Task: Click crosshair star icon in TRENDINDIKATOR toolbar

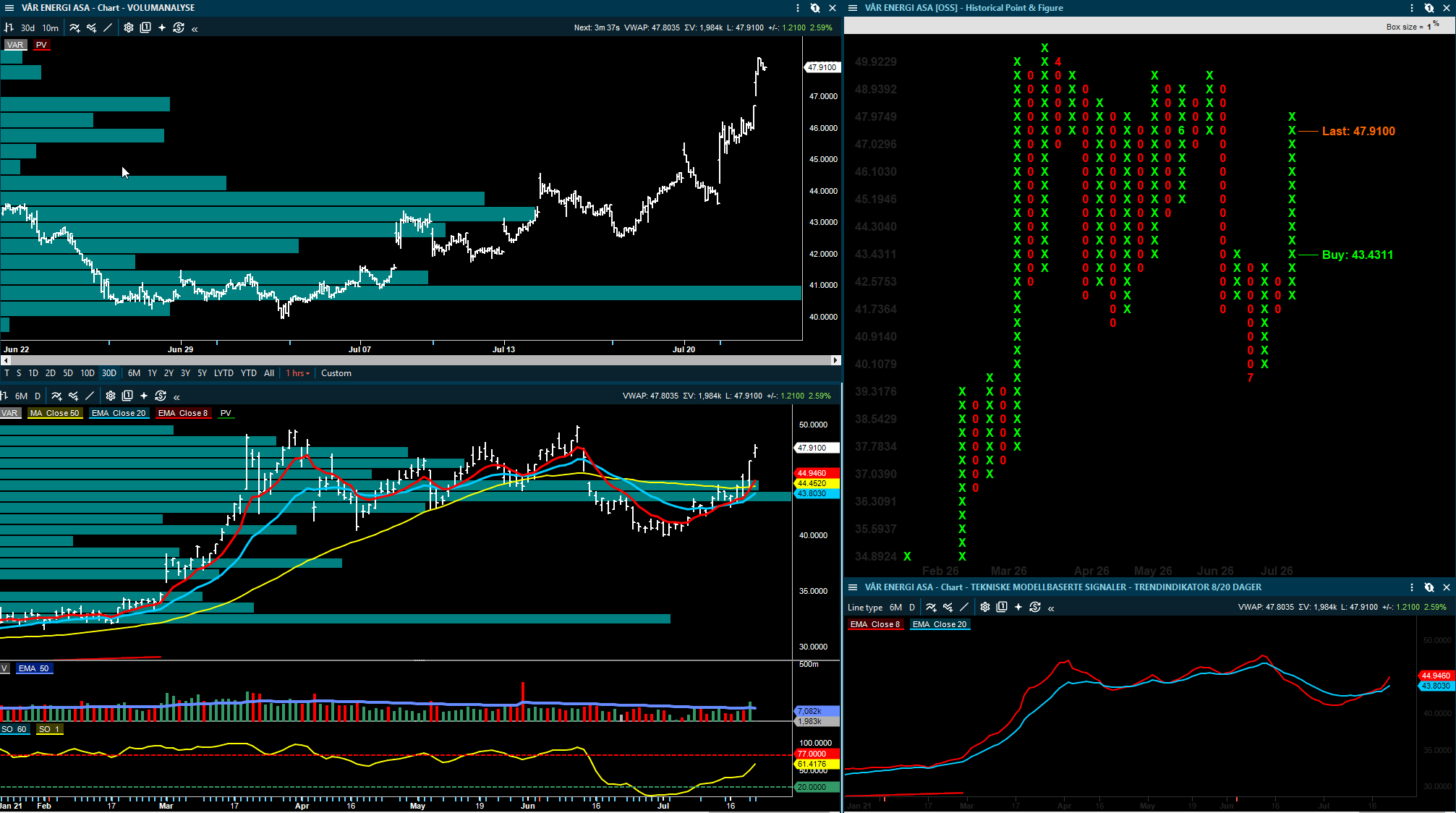Action: (x=1018, y=608)
